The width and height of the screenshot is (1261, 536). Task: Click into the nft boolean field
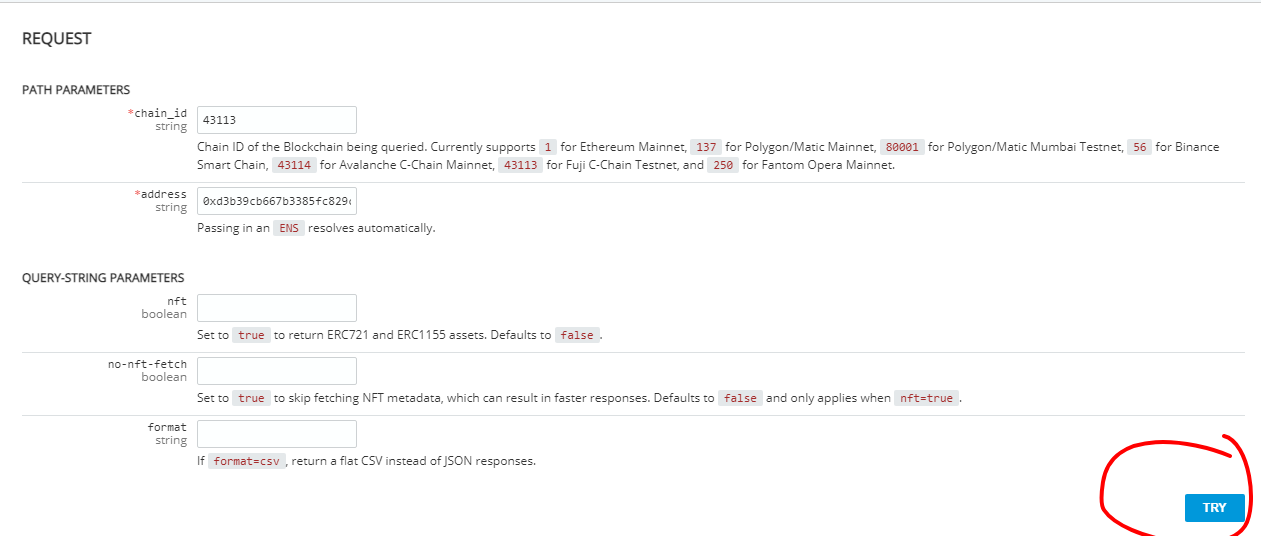pos(277,308)
